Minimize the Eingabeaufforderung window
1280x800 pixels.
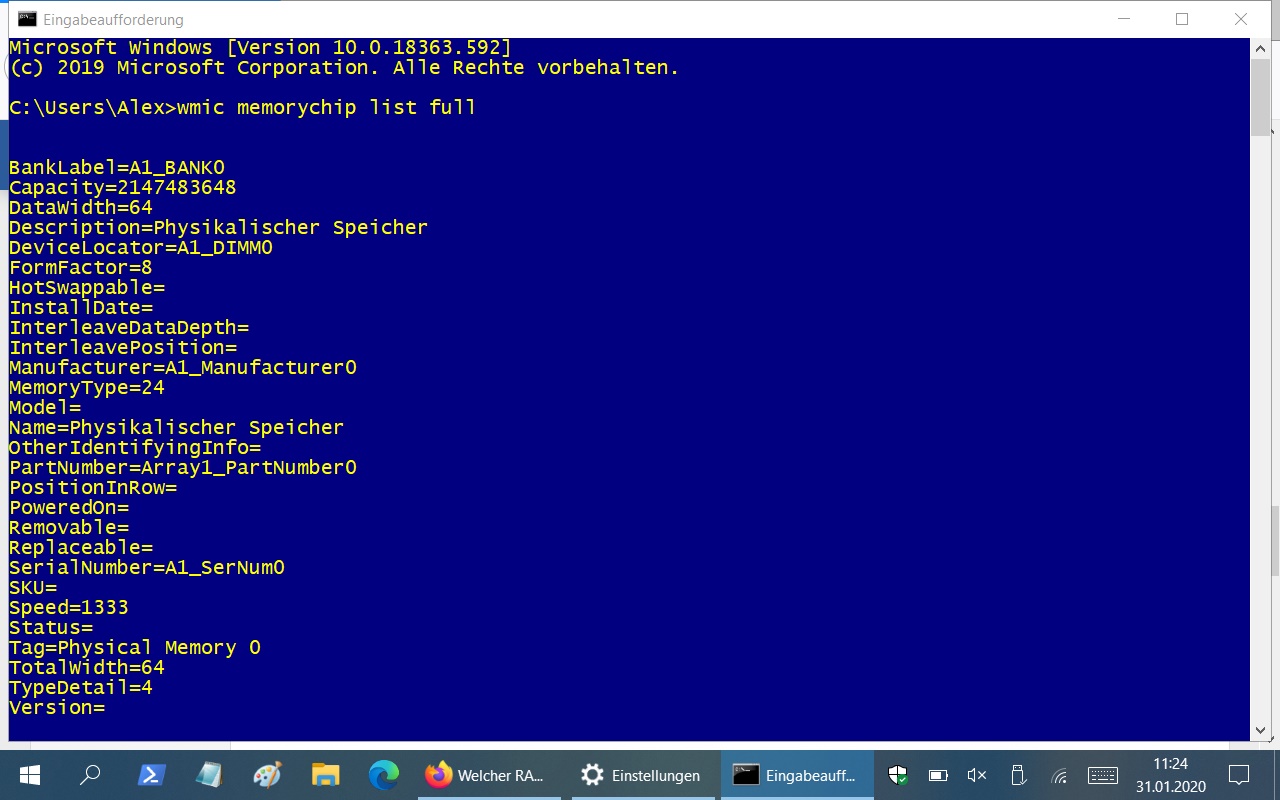1123,19
